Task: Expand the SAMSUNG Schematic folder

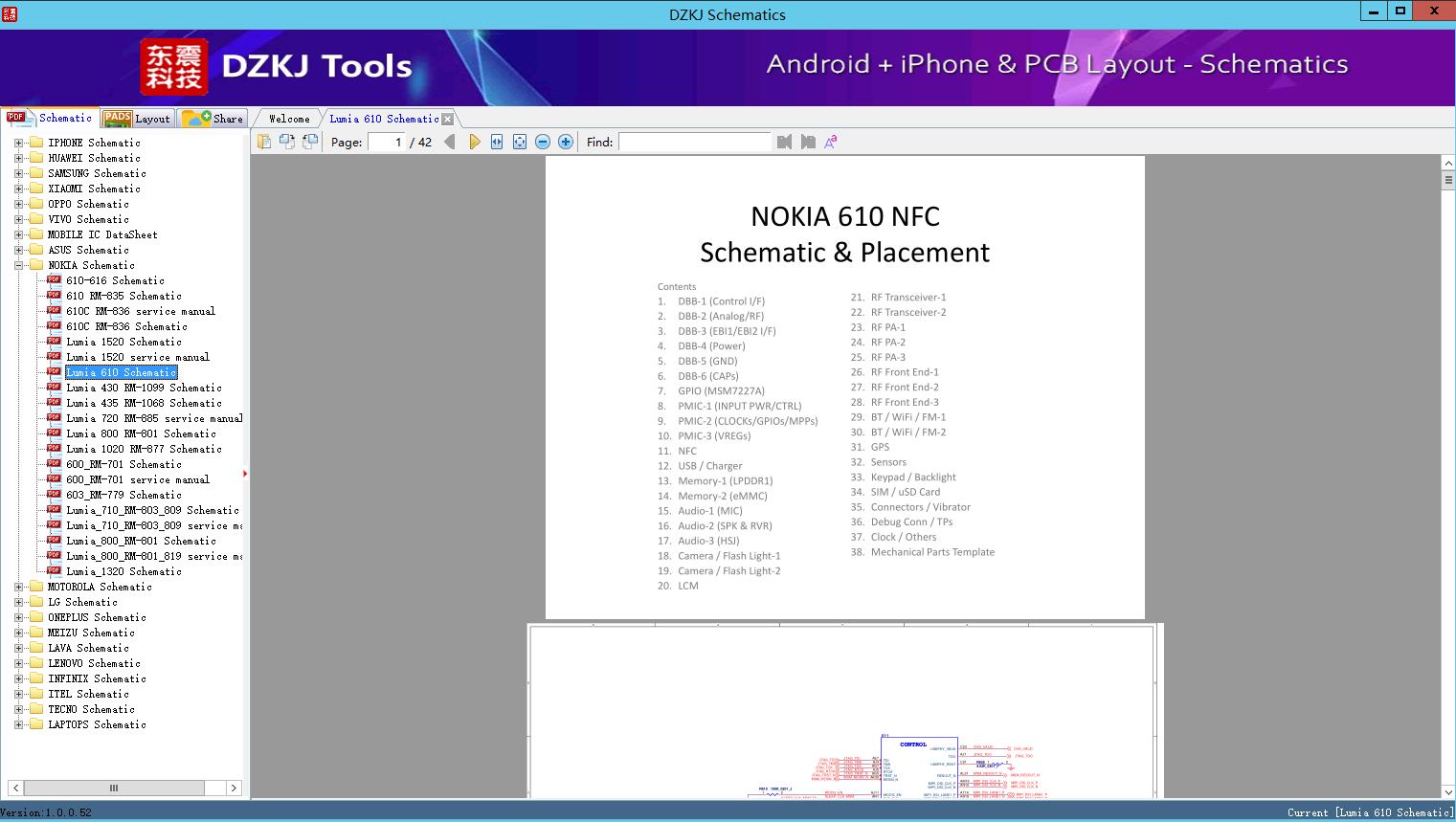Action: (x=18, y=173)
